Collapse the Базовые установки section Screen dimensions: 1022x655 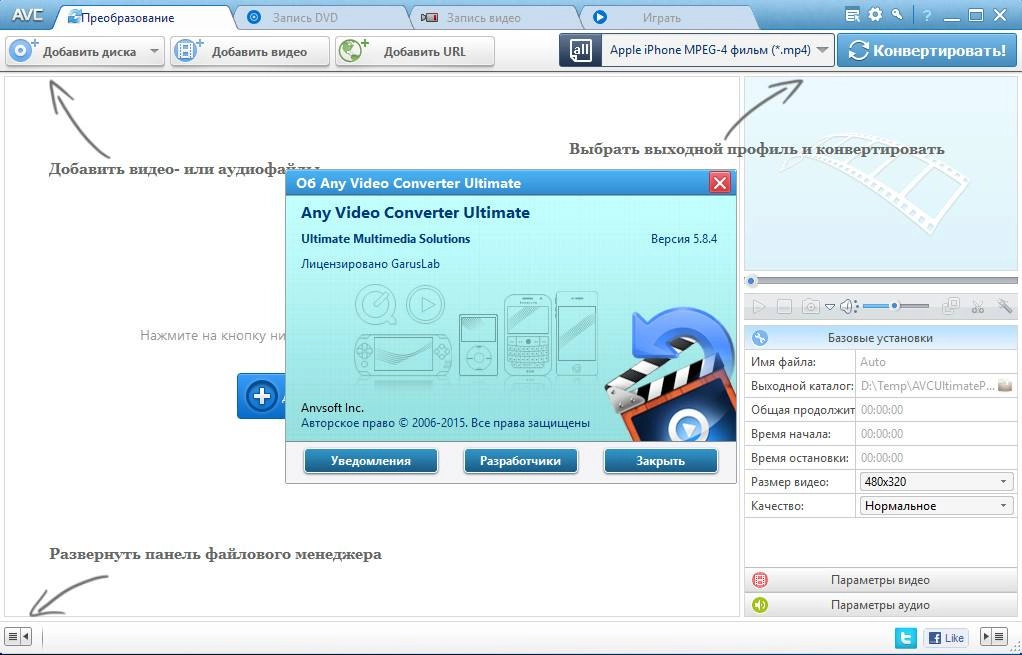(x=881, y=338)
